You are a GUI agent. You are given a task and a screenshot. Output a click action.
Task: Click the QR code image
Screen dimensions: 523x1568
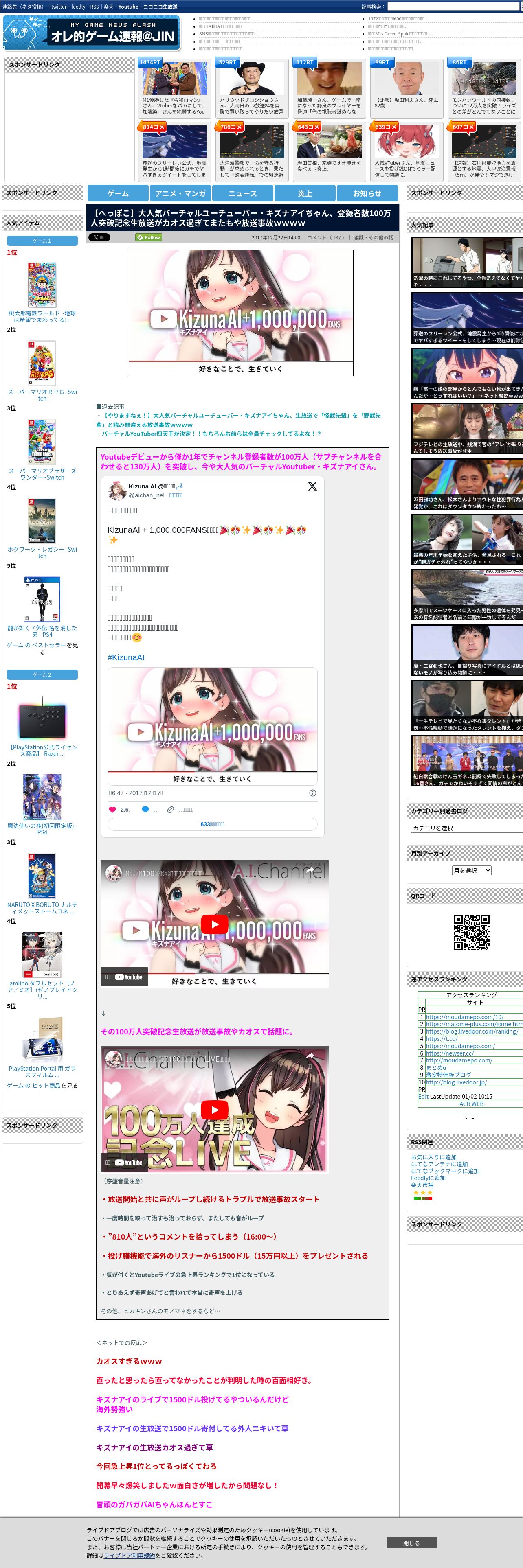click(472, 932)
